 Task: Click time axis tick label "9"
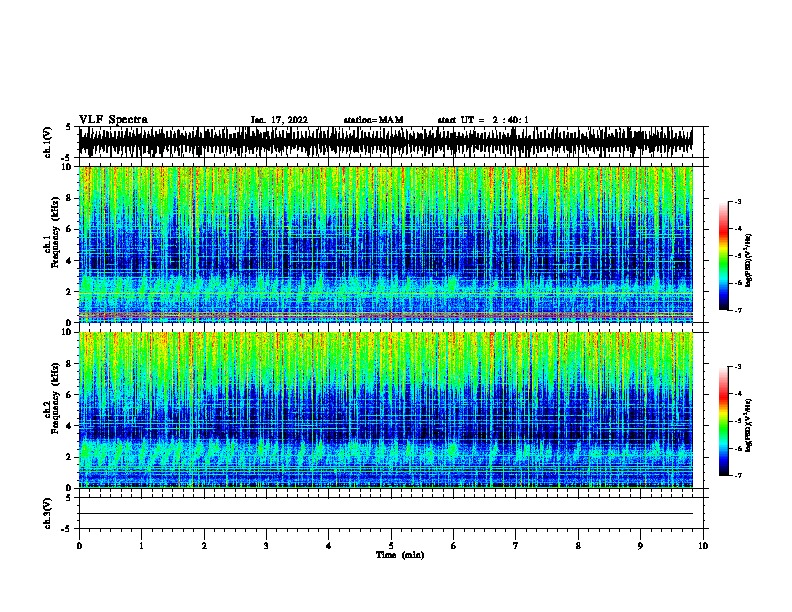[x=640, y=546]
